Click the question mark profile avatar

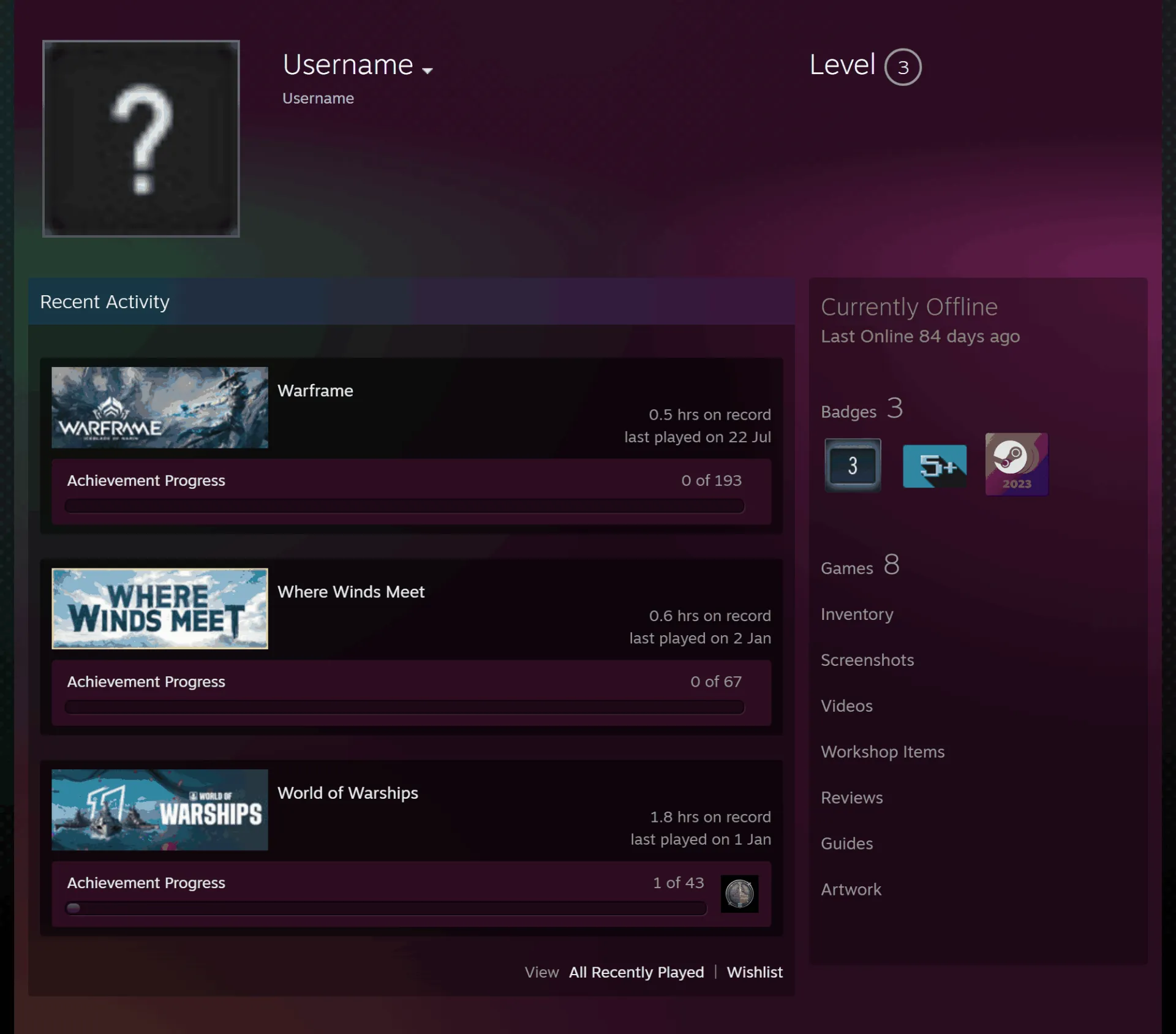tap(141, 138)
